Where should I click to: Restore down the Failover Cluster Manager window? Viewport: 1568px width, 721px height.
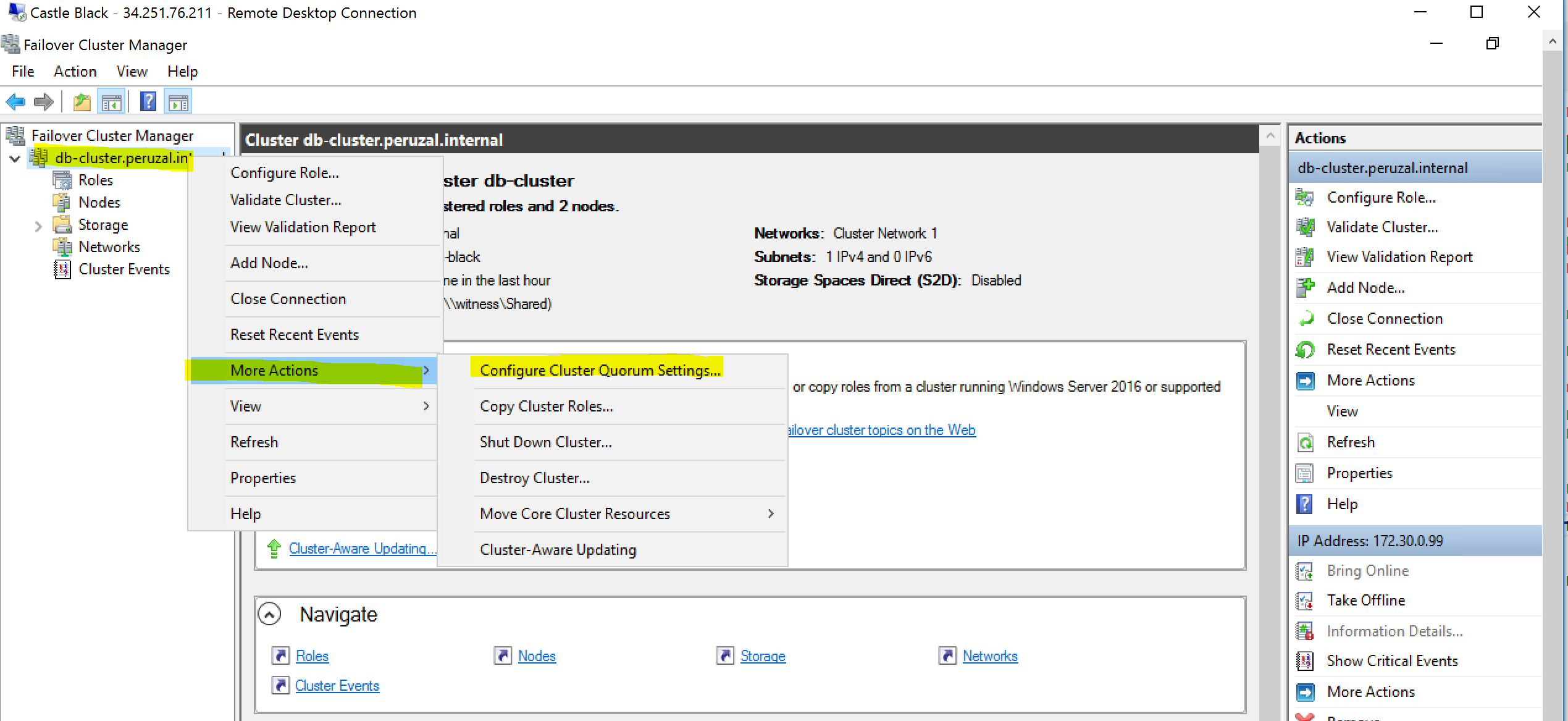click(1493, 44)
